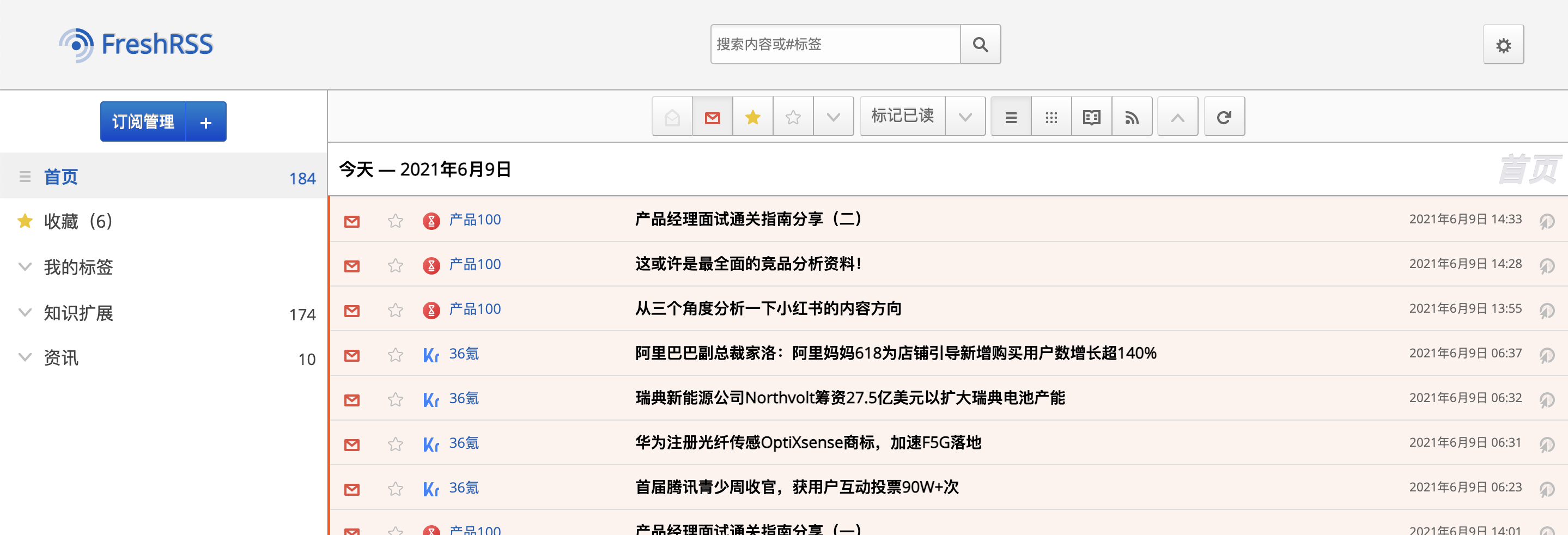Switch to the compact list view
The height and width of the screenshot is (535, 1568).
tap(1011, 116)
